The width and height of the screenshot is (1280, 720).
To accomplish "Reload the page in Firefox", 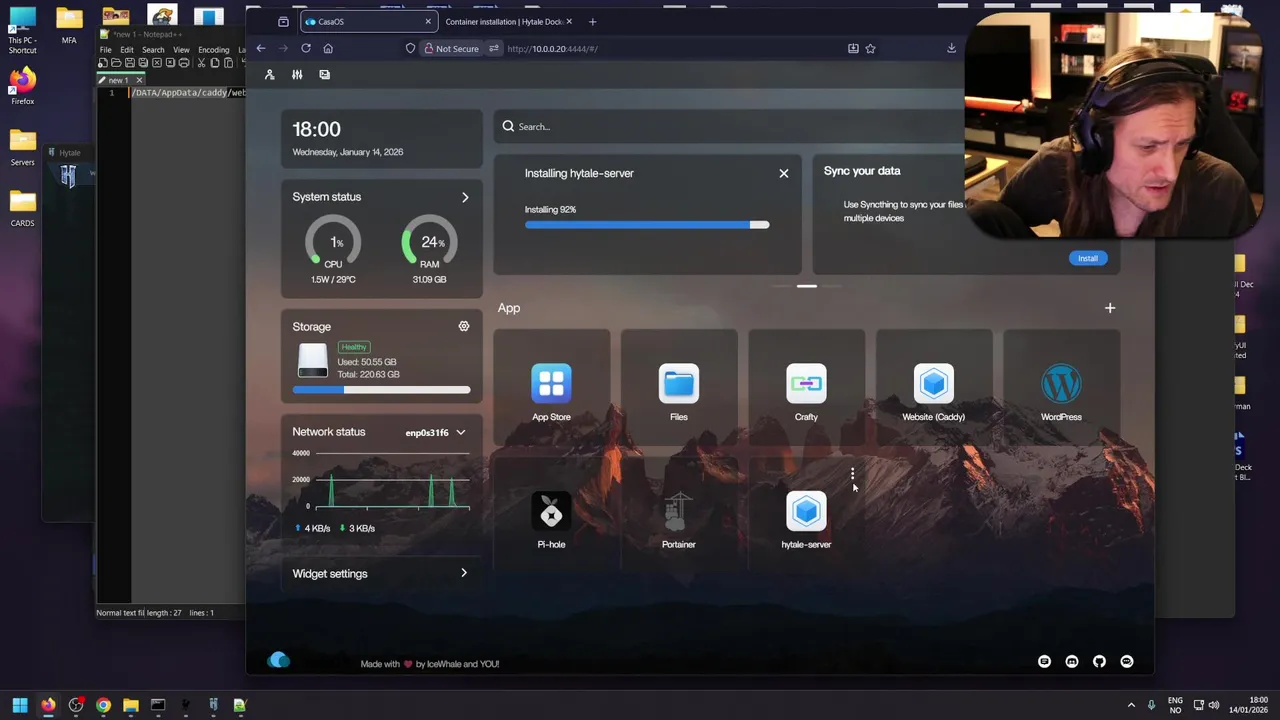I will coord(306,48).
